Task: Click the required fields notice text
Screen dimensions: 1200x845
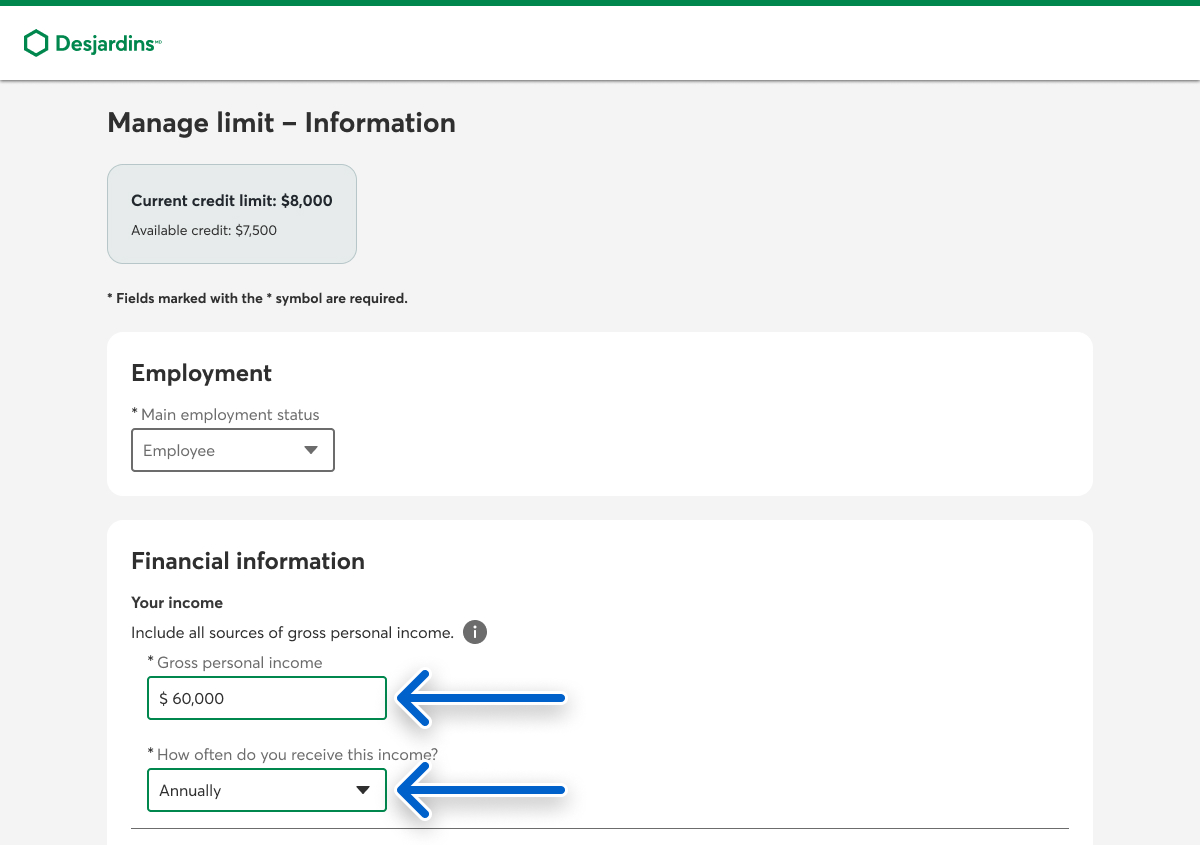Action: pos(257,298)
